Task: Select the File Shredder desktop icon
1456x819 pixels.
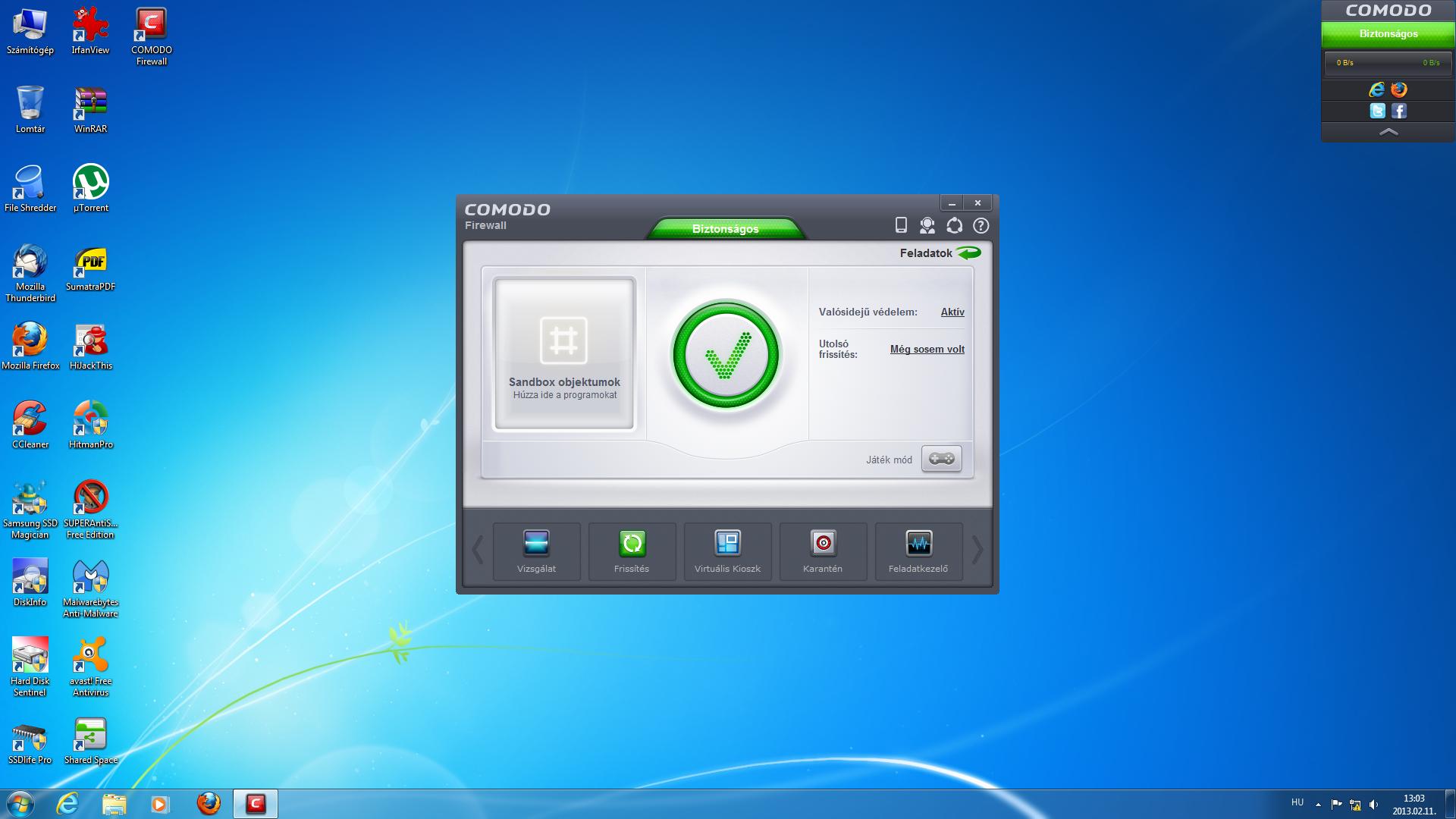Action: tap(30, 189)
